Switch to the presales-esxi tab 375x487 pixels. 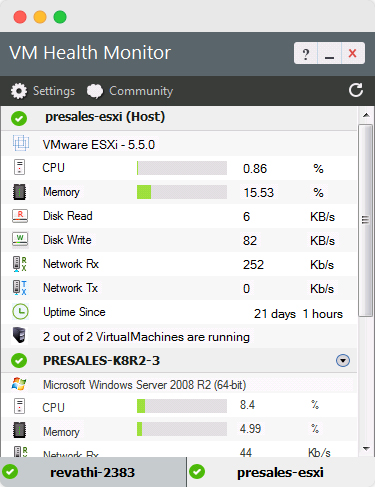click(281, 472)
